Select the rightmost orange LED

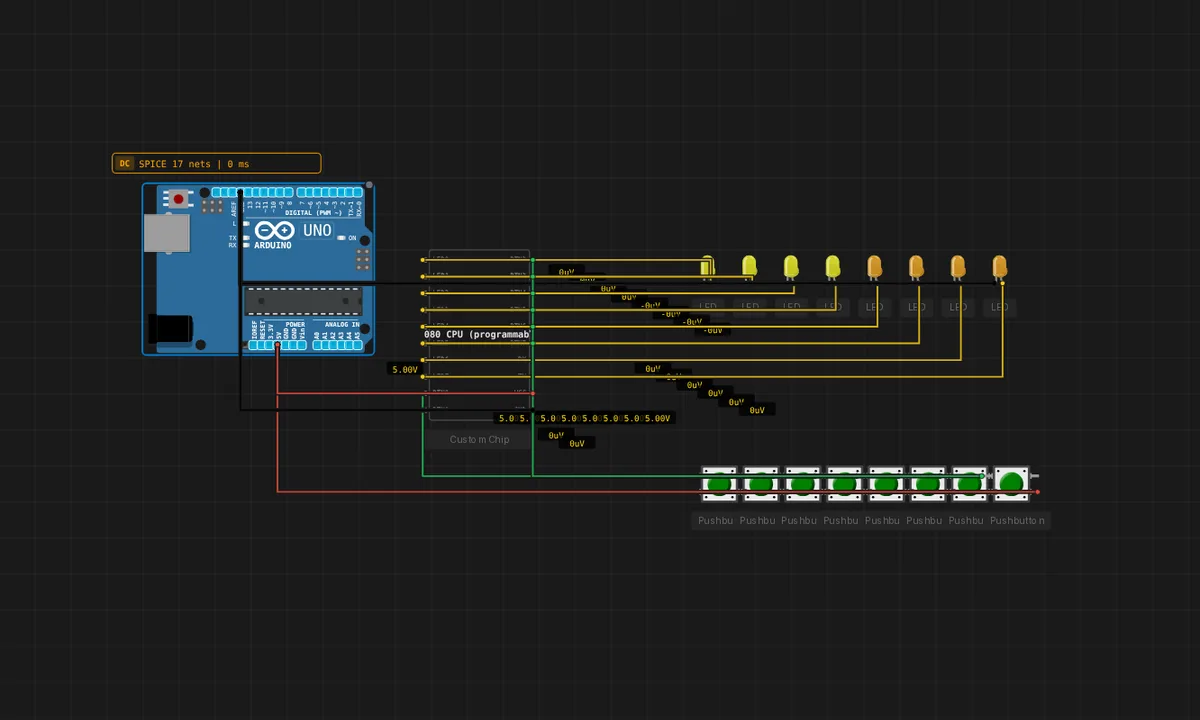pos(999,267)
